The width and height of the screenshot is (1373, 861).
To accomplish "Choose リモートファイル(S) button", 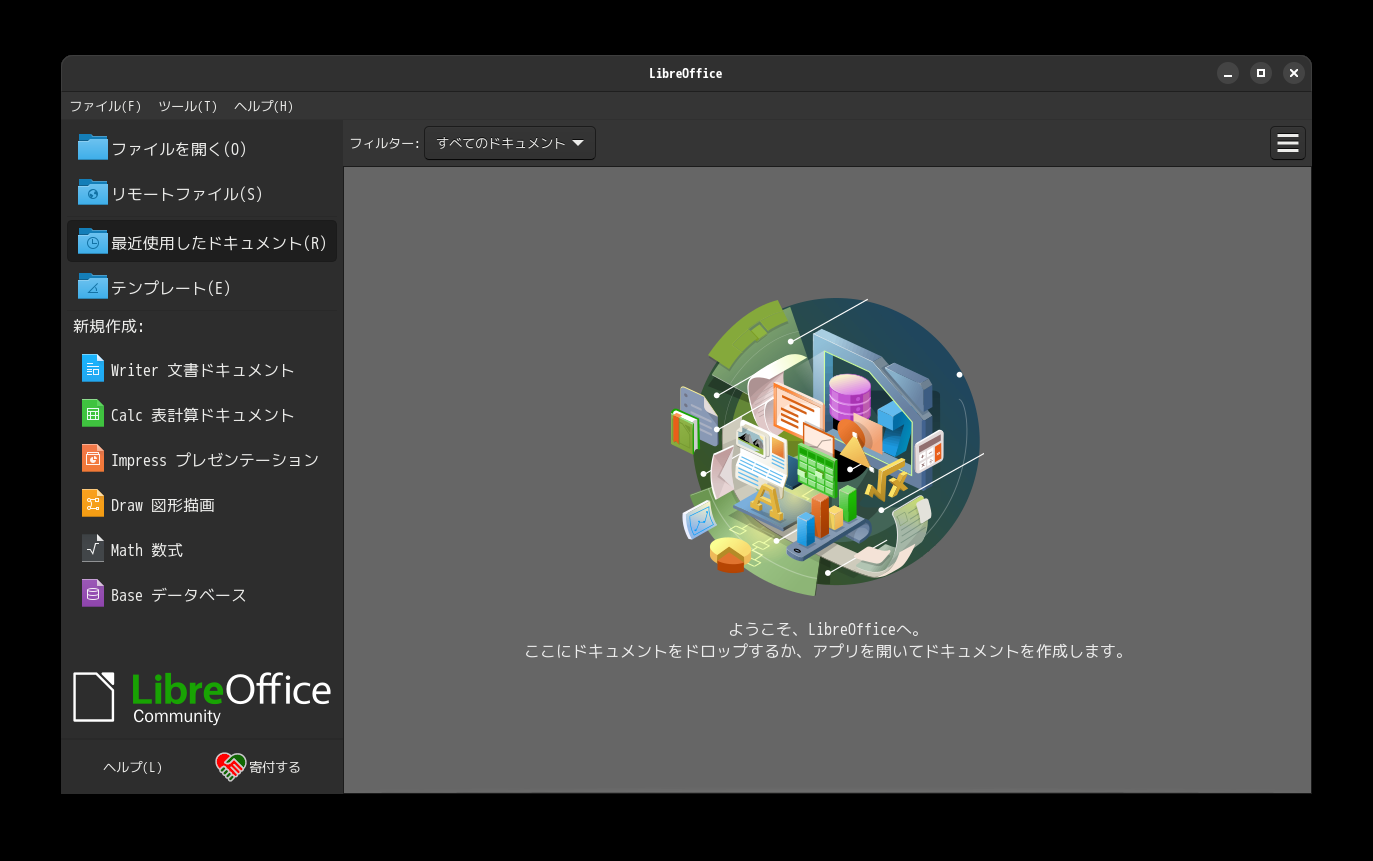I will pos(202,193).
